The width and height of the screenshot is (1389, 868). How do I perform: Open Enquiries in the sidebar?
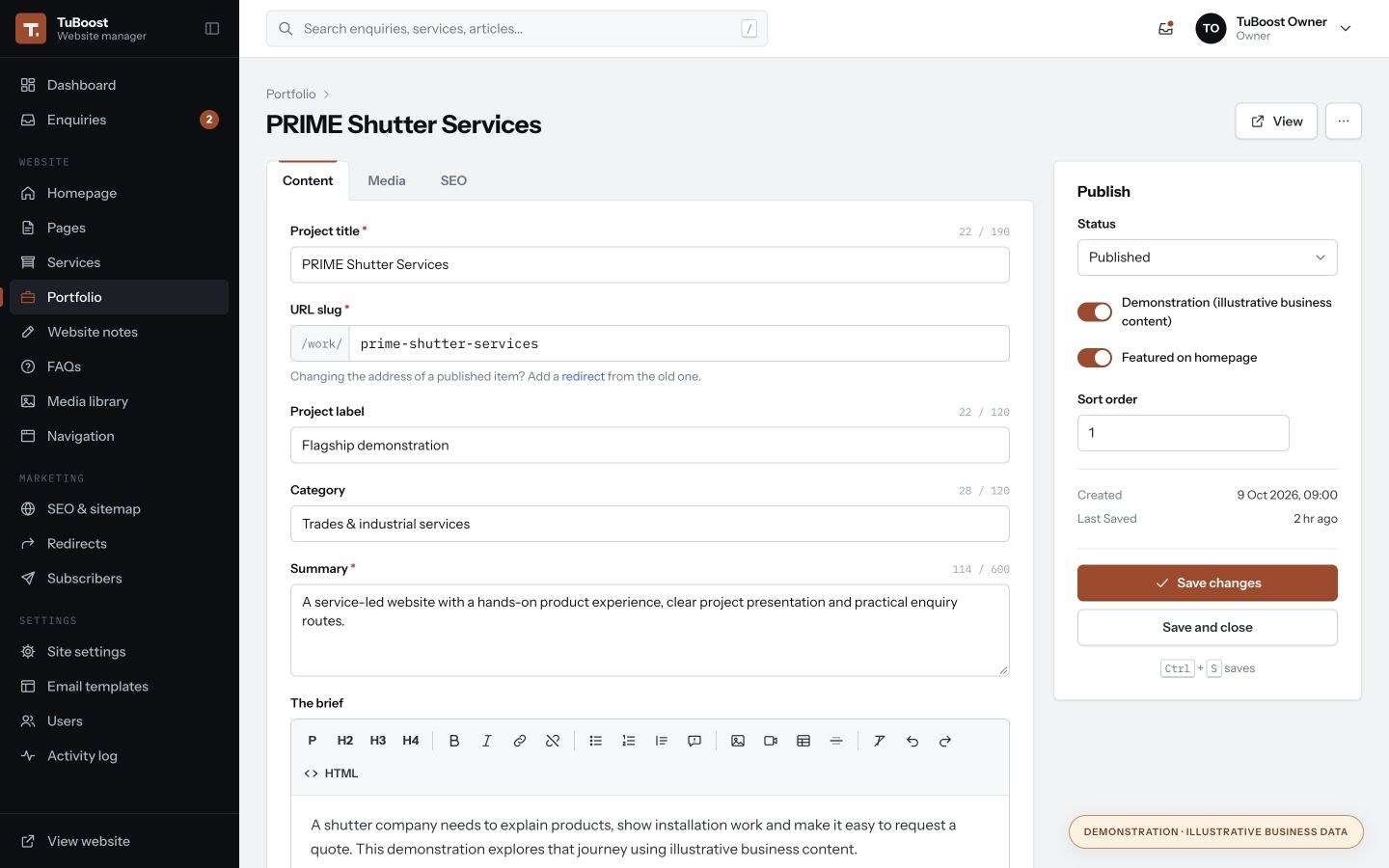point(120,120)
